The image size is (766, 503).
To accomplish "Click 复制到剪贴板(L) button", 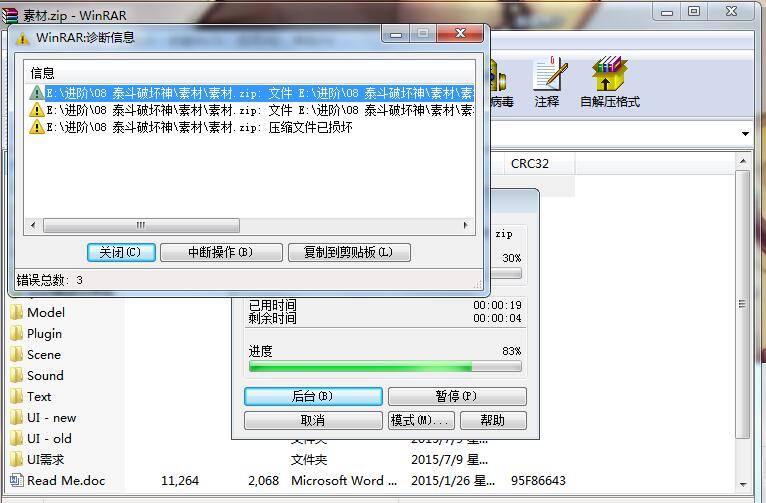I will [349, 252].
